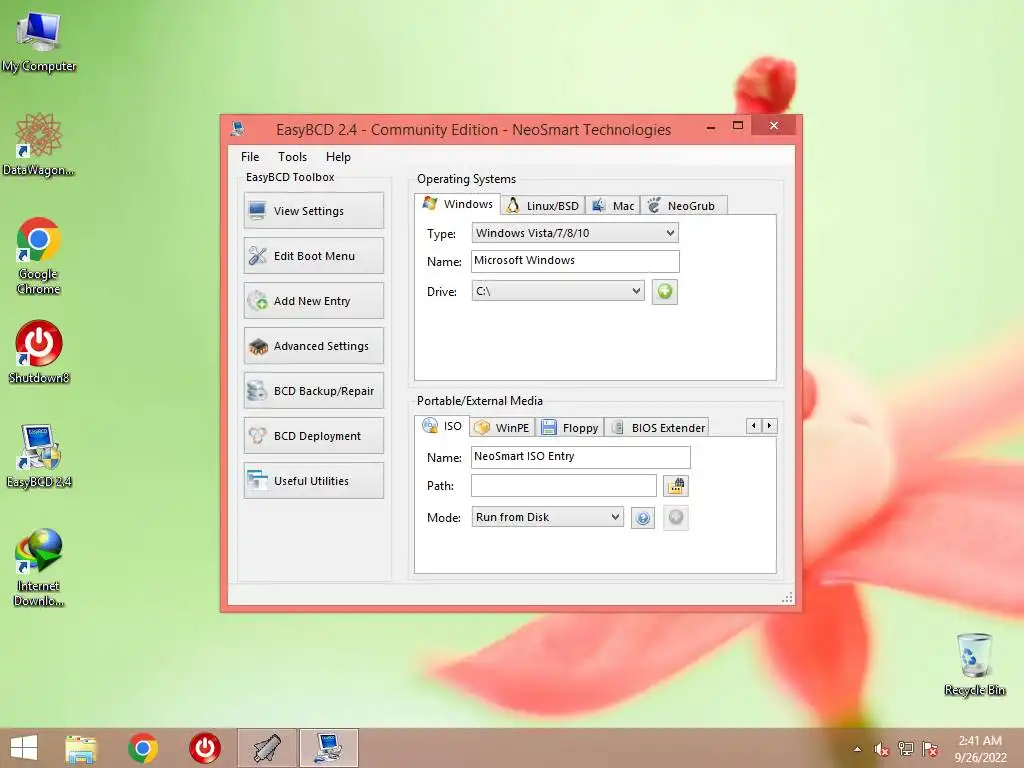This screenshot has height=768, width=1024.
Task: Select the Floppy media tab
Action: [570, 428]
